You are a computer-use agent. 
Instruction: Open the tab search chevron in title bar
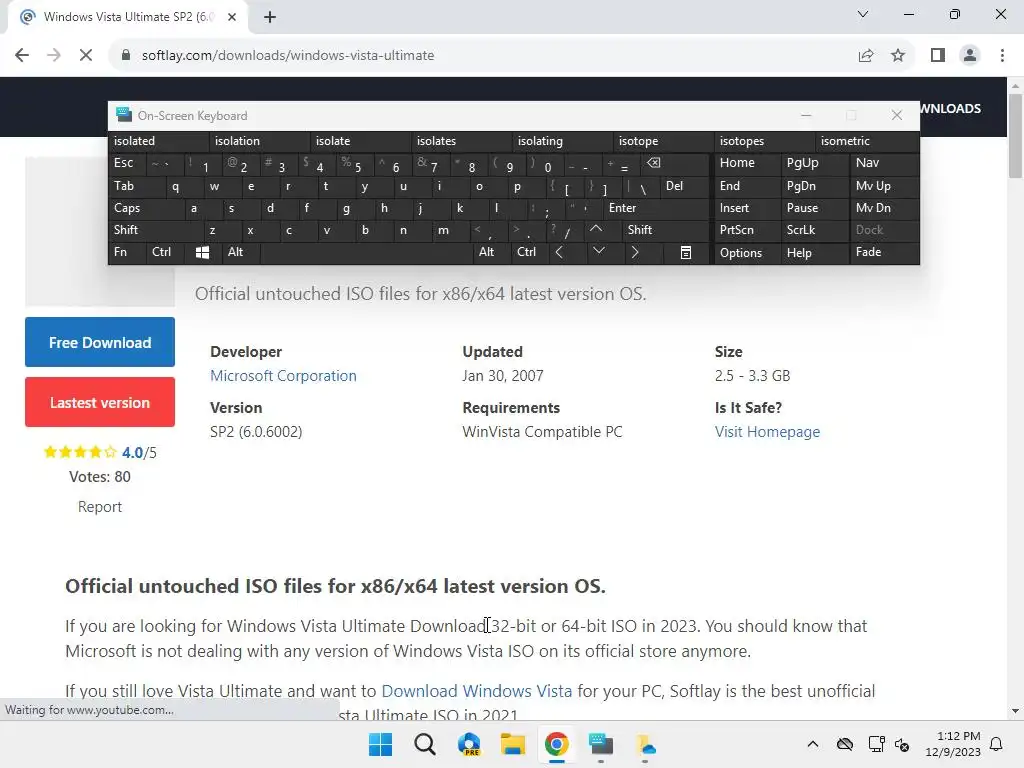(x=863, y=14)
